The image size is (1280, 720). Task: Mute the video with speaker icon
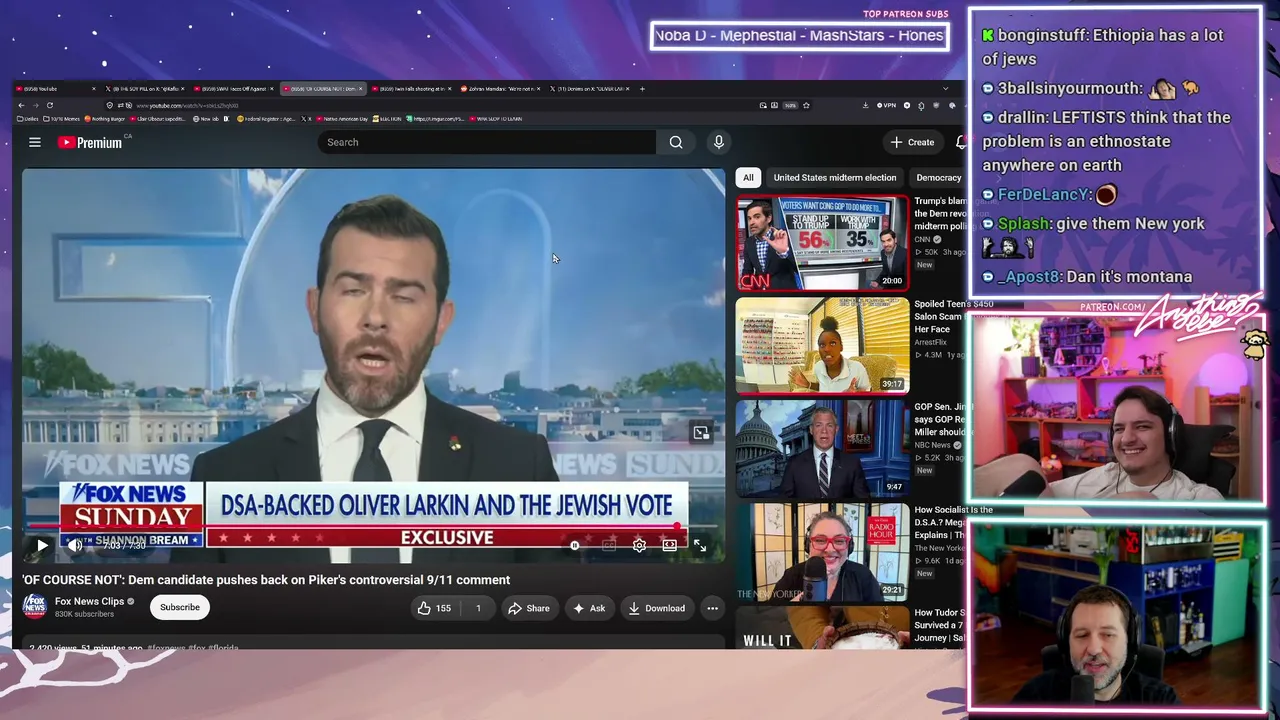[74, 546]
